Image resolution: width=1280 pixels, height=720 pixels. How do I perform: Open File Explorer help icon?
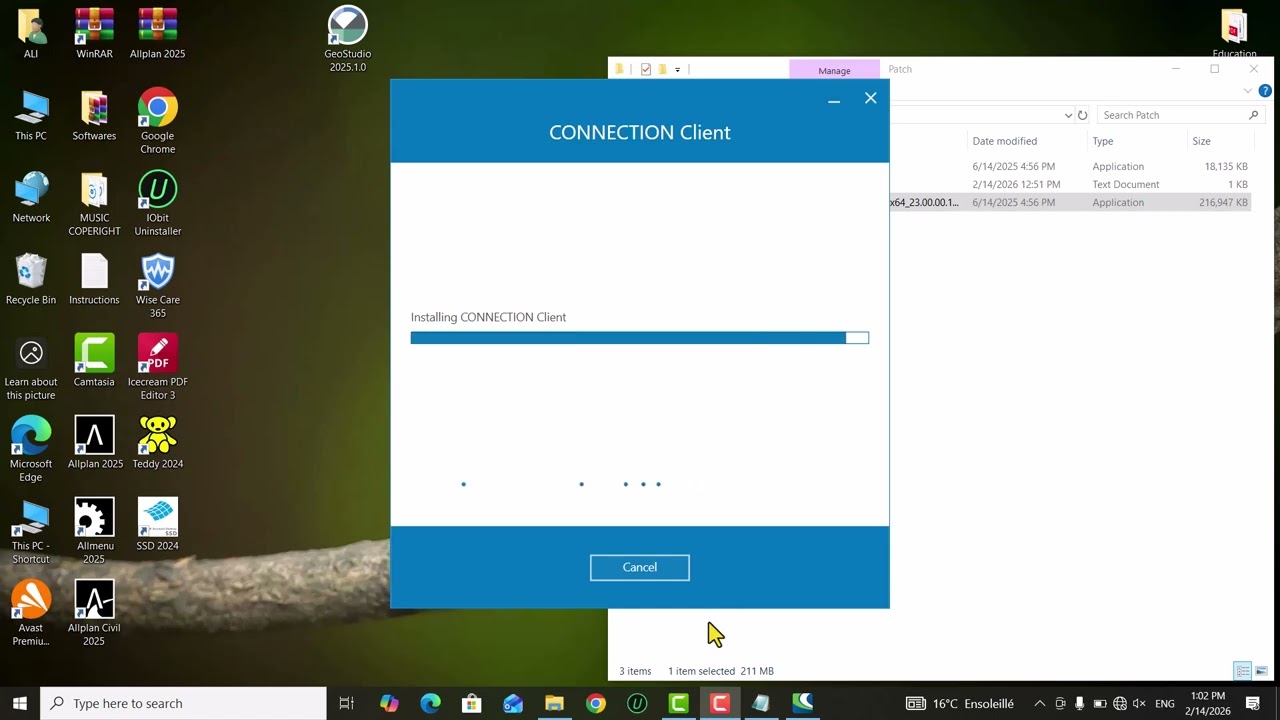coord(1265,91)
